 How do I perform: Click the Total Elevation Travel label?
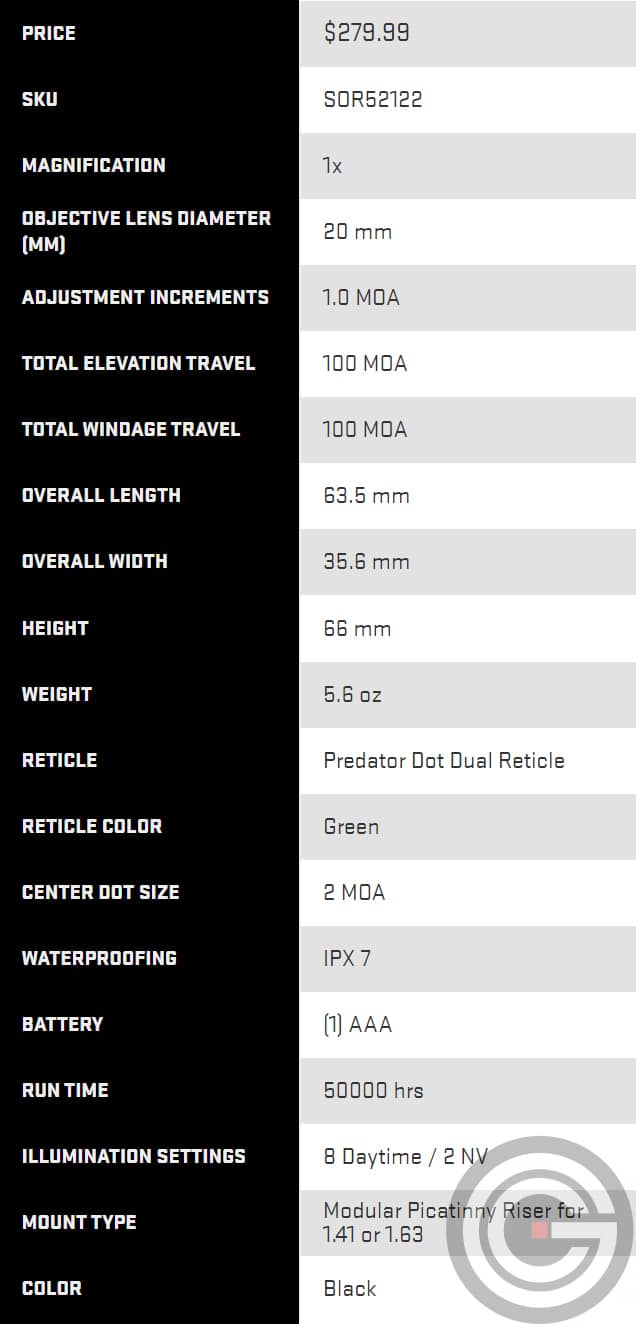(x=138, y=363)
